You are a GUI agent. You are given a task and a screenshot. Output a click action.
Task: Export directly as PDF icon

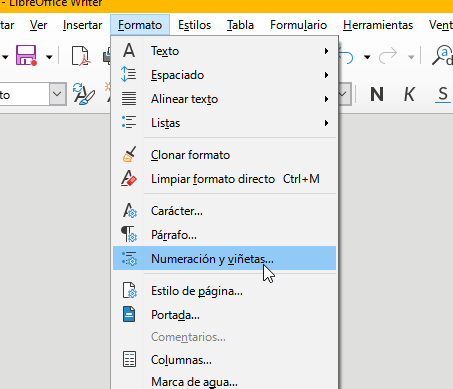[x=81, y=56]
